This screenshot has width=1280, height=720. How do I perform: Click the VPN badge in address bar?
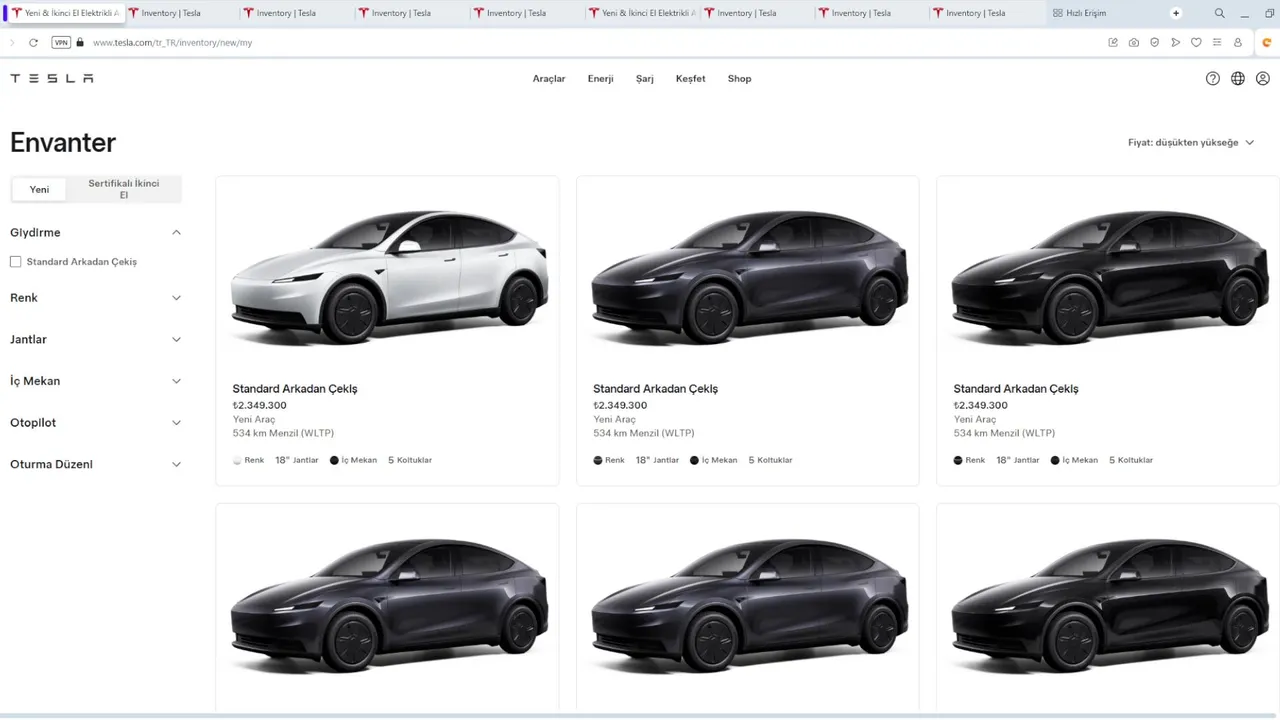click(x=61, y=43)
